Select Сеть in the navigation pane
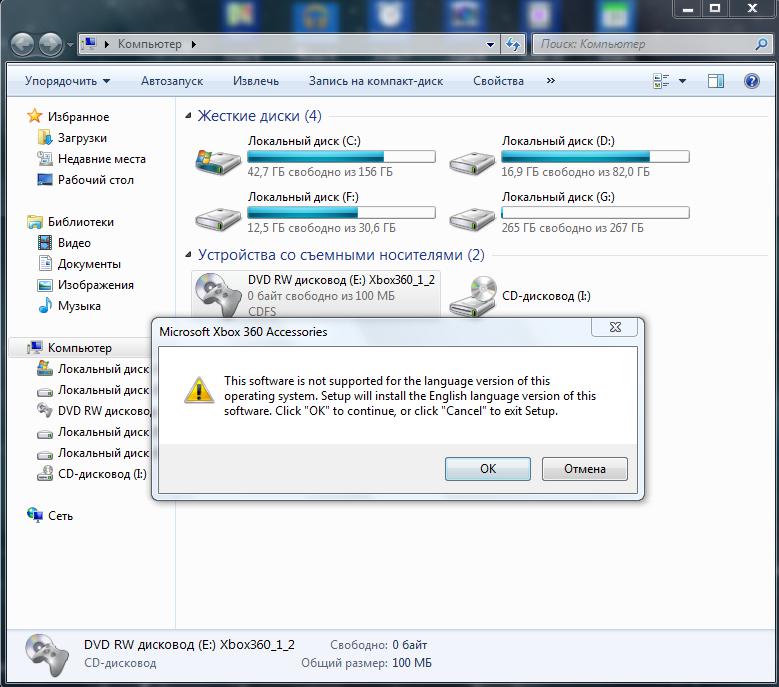779x687 pixels. click(60, 516)
